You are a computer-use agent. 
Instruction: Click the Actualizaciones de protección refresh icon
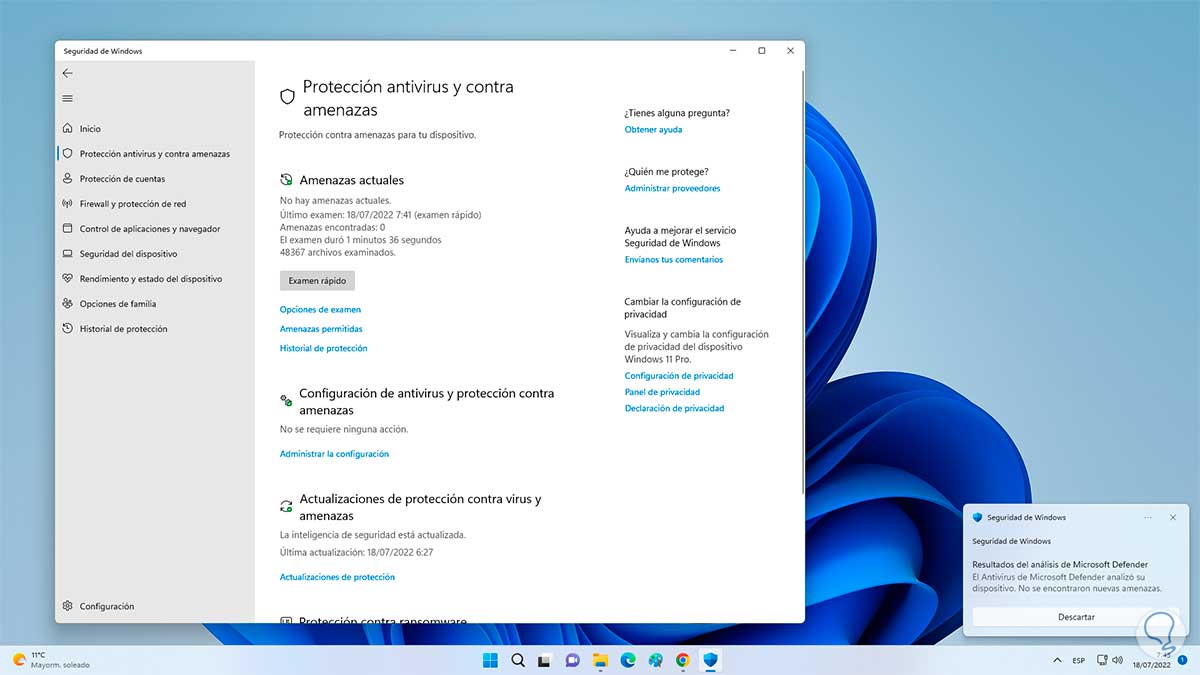pyautogui.click(x=286, y=506)
